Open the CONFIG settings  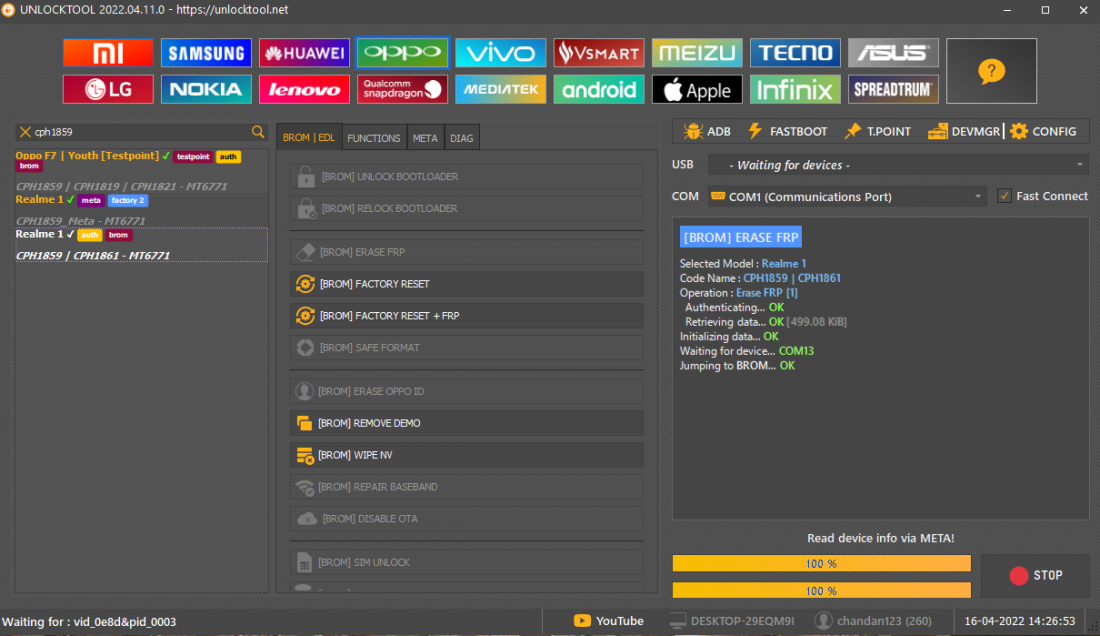(x=1043, y=131)
